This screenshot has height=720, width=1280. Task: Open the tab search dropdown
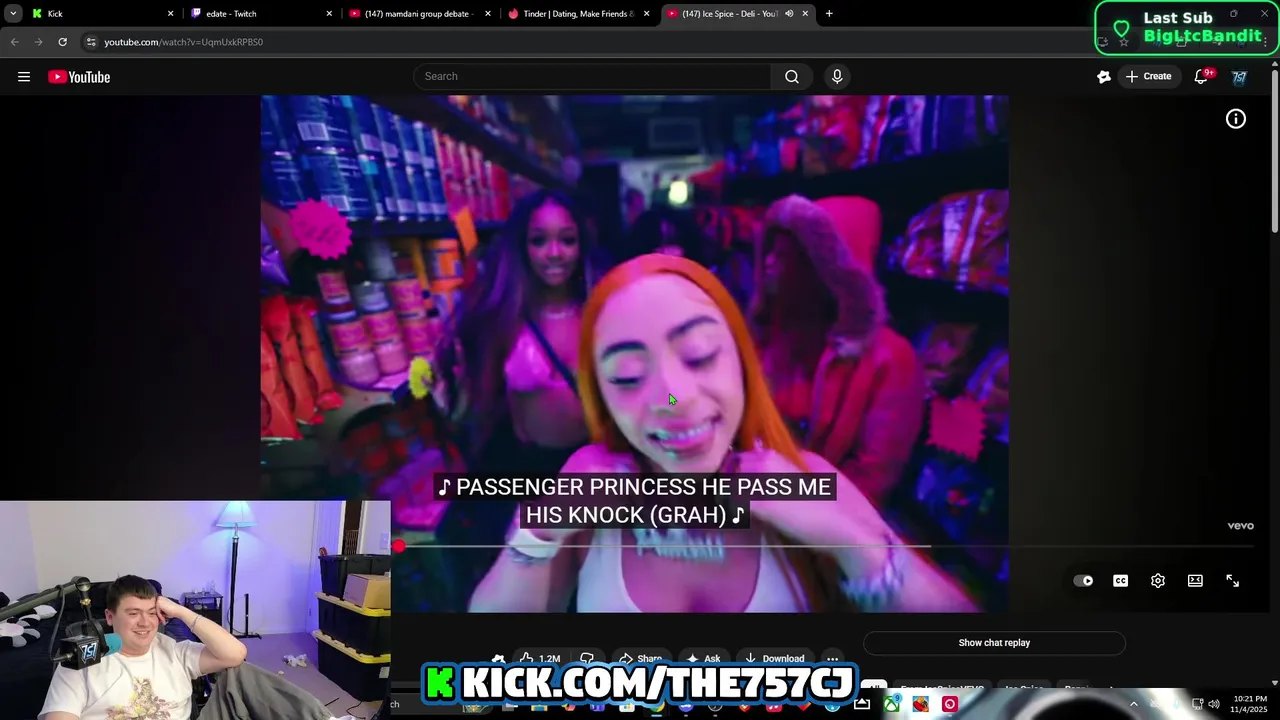(x=13, y=14)
